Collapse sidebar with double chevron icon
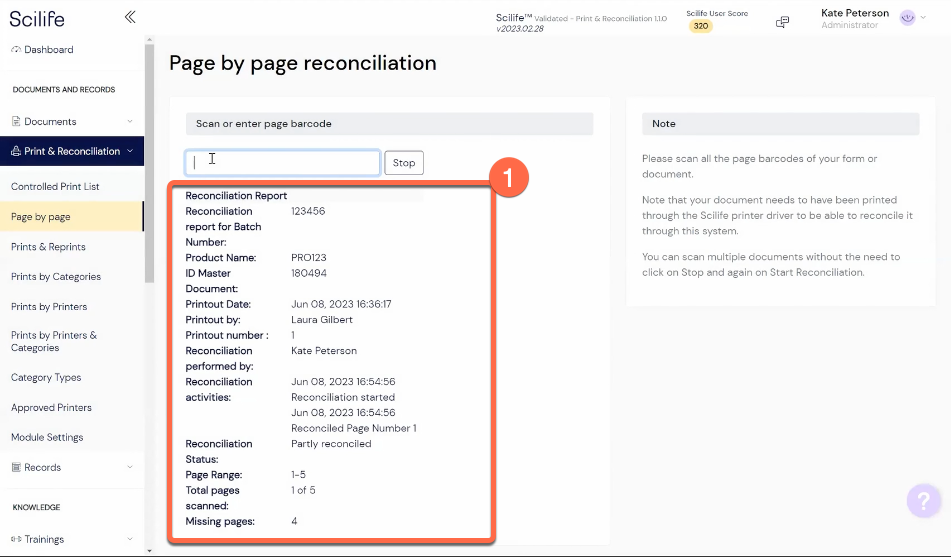This screenshot has height=557, width=951. coord(130,17)
